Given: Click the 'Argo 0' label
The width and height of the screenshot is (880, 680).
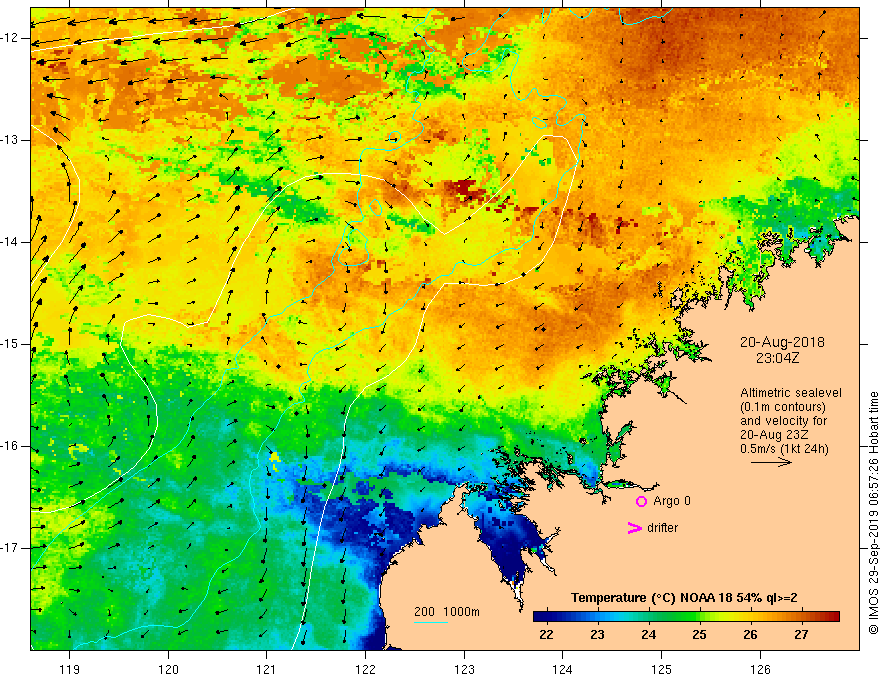Looking at the screenshot, I should [672, 501].
